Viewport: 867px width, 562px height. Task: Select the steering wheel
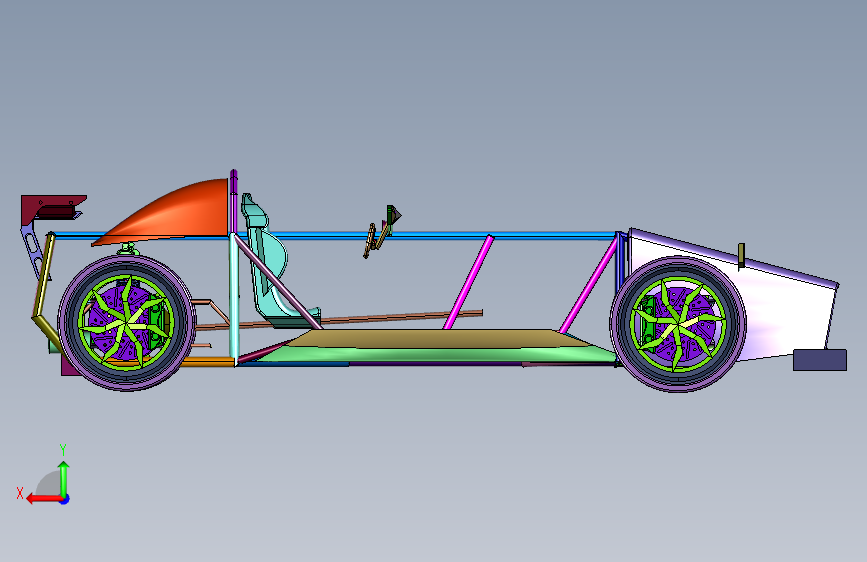369,241
